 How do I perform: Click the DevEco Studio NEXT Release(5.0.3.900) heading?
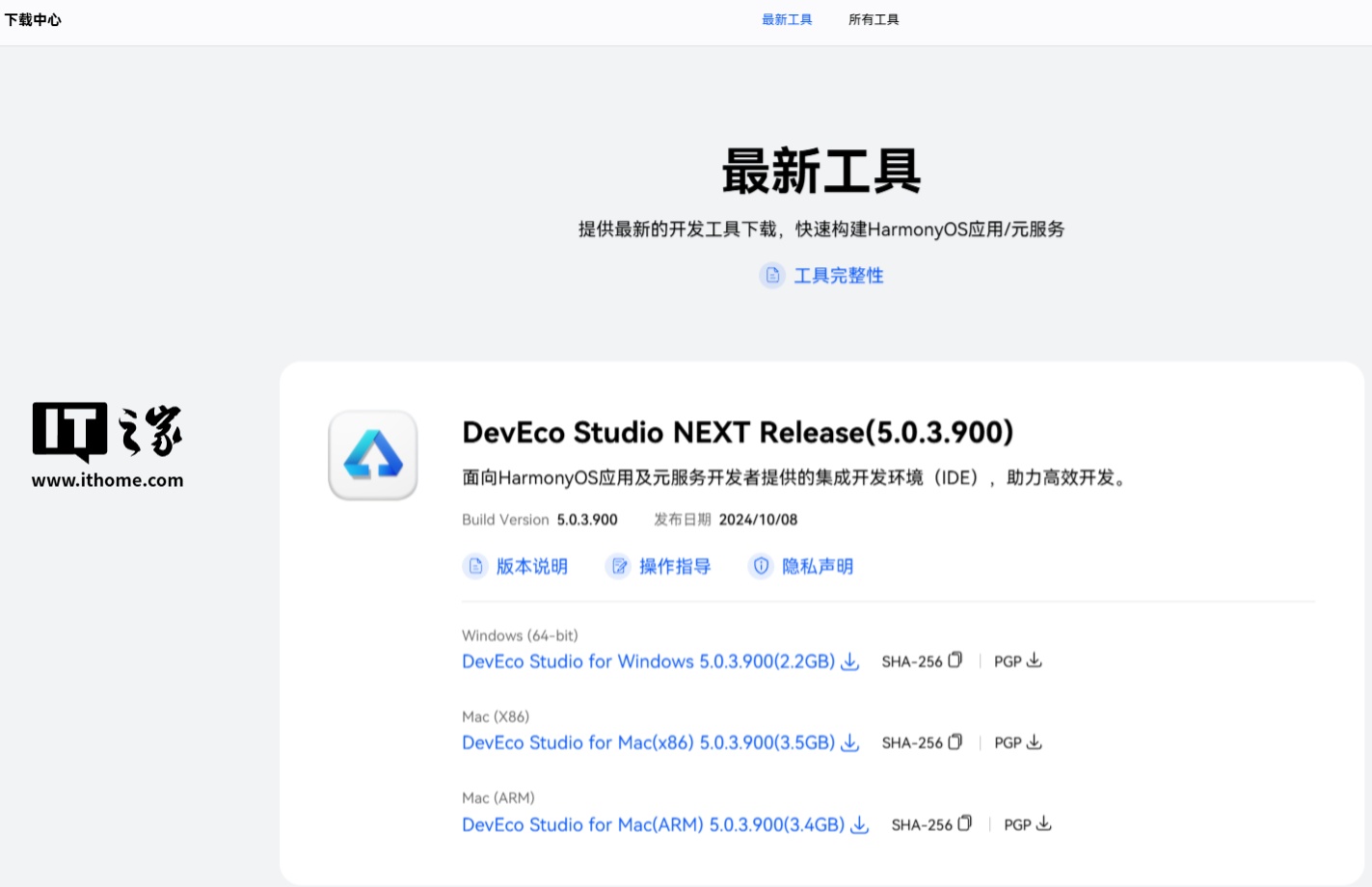[x=738, y=432]
